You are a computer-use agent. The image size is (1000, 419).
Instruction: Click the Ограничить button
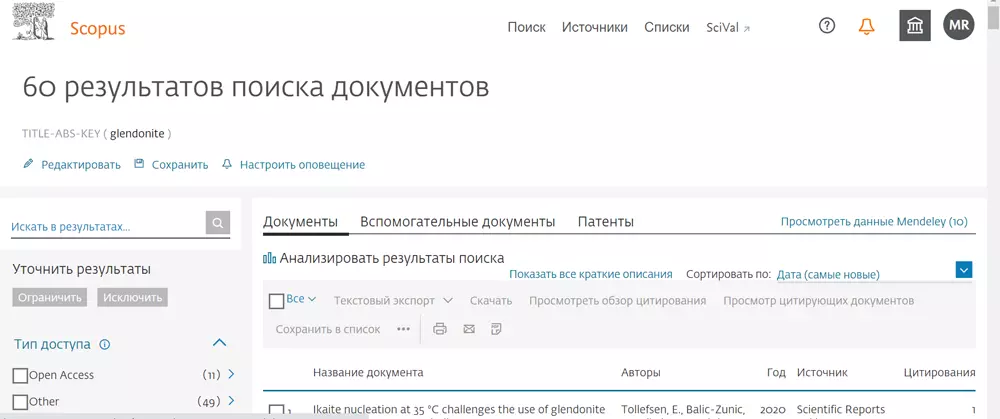click(50, 297)
